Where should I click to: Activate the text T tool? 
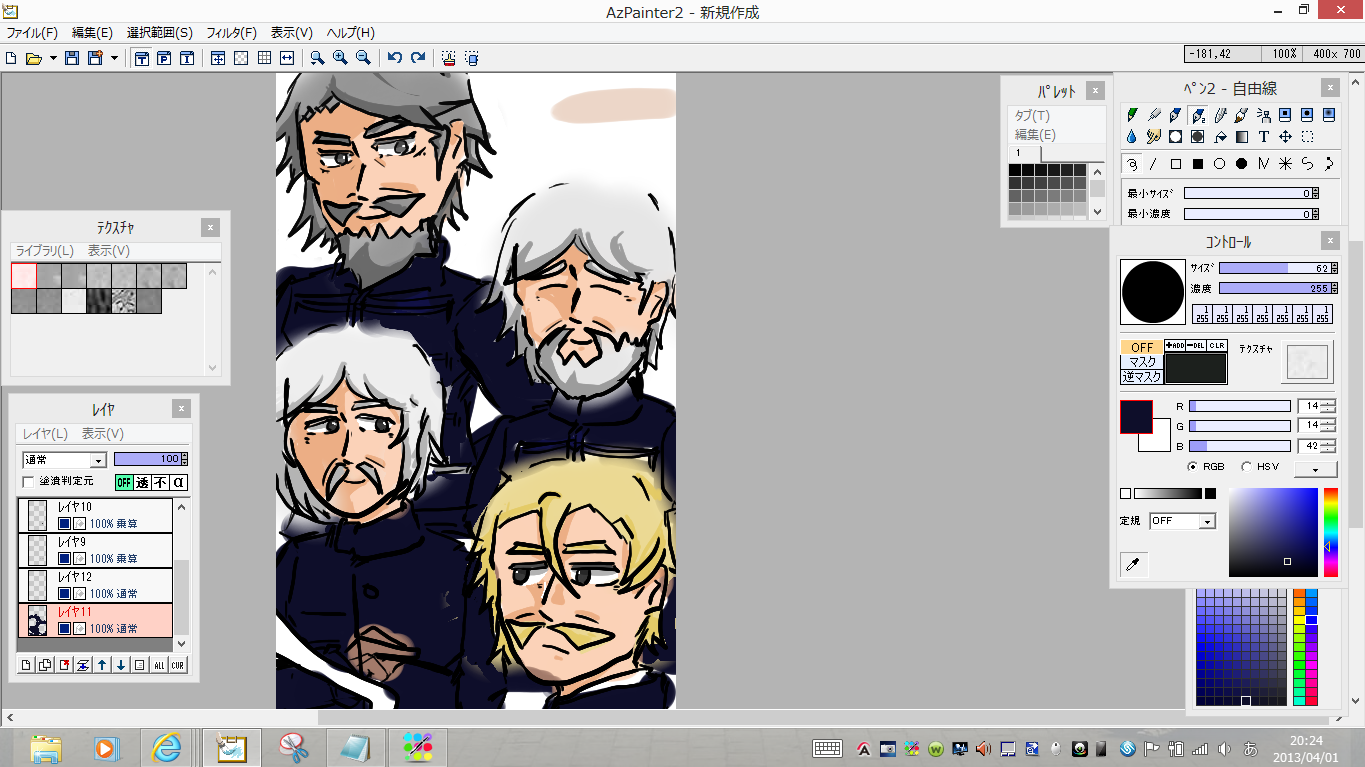(1263, 137)
